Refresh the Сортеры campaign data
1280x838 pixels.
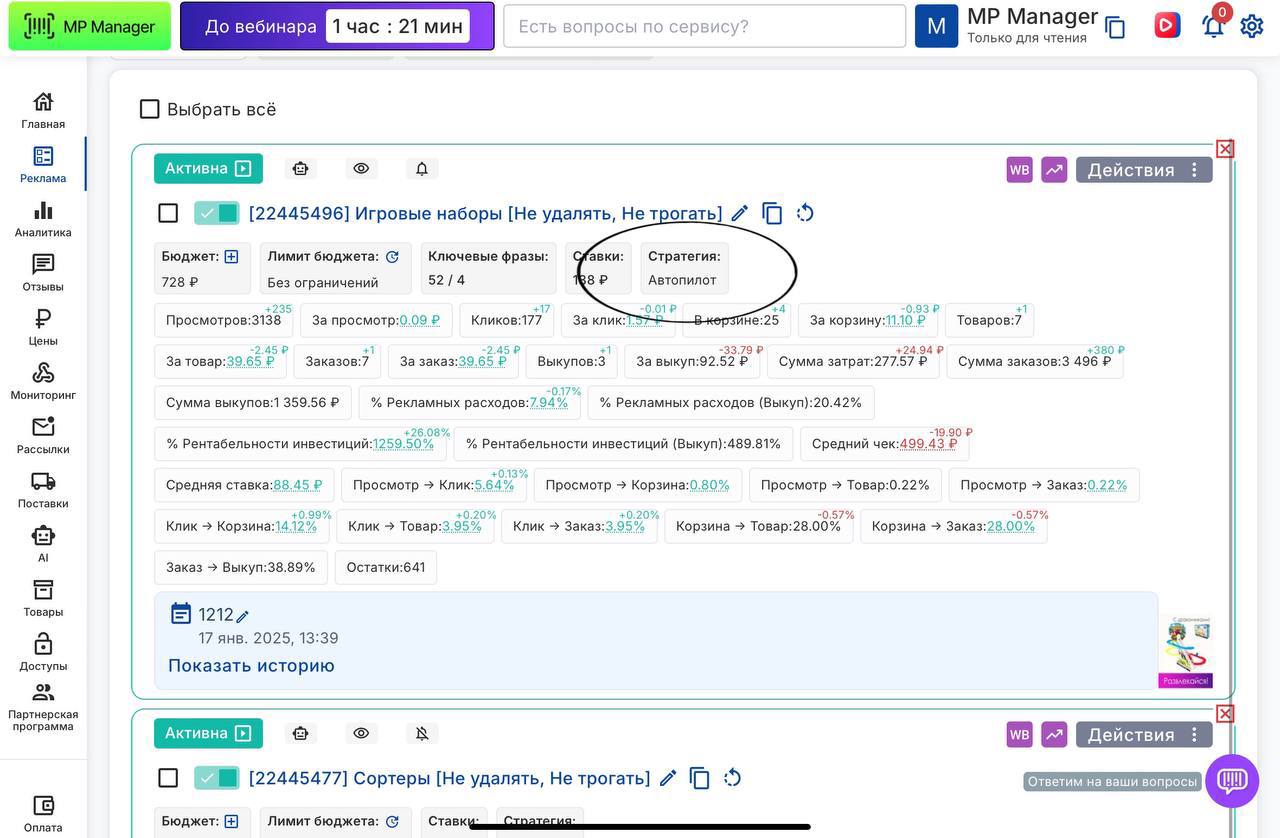click(x=732, y=778)
